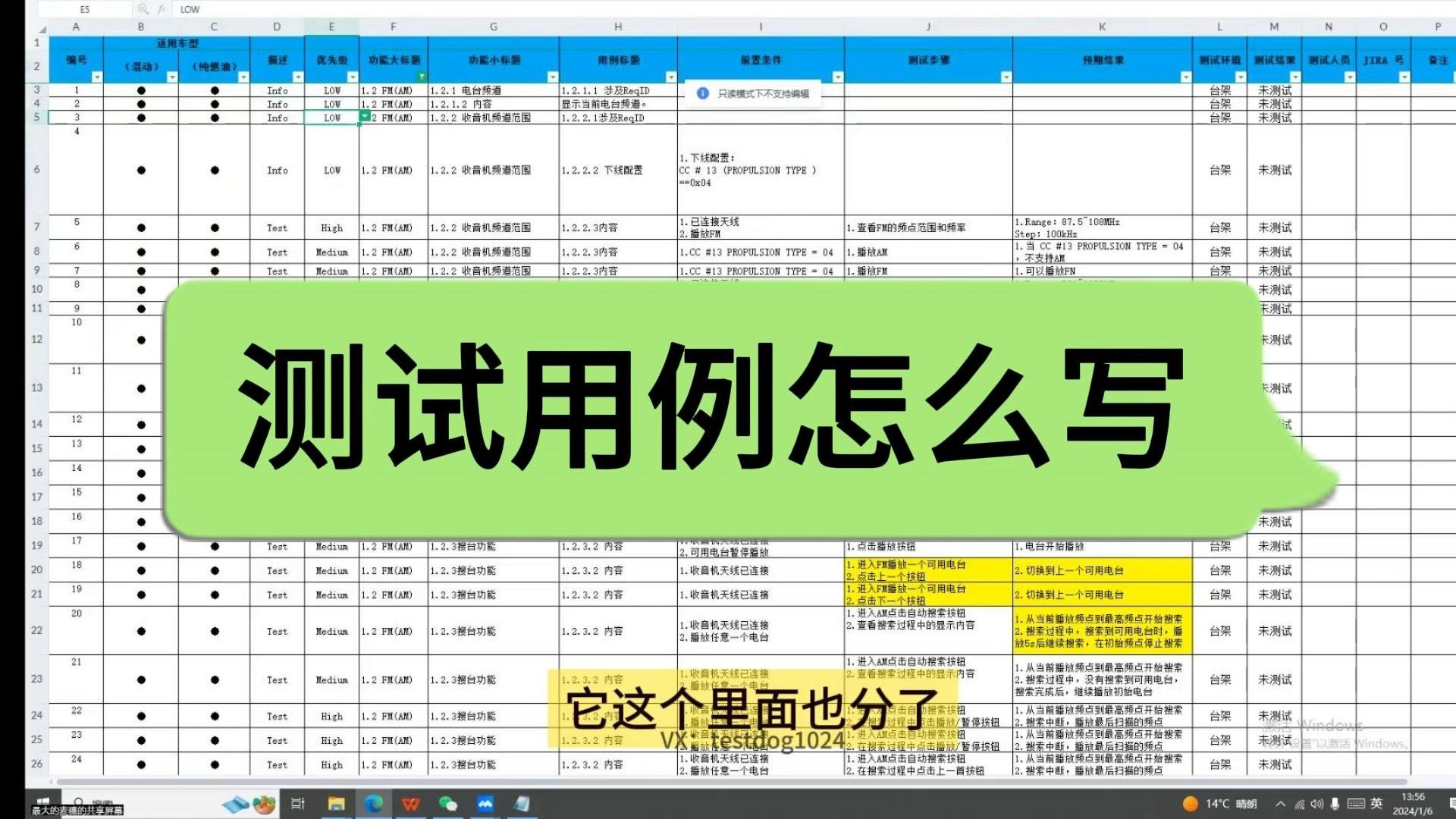The height and width of the screenshot is (819, 1456).
Task: Click the 台架 environment cell in row 6
Action: (1219, 170)
